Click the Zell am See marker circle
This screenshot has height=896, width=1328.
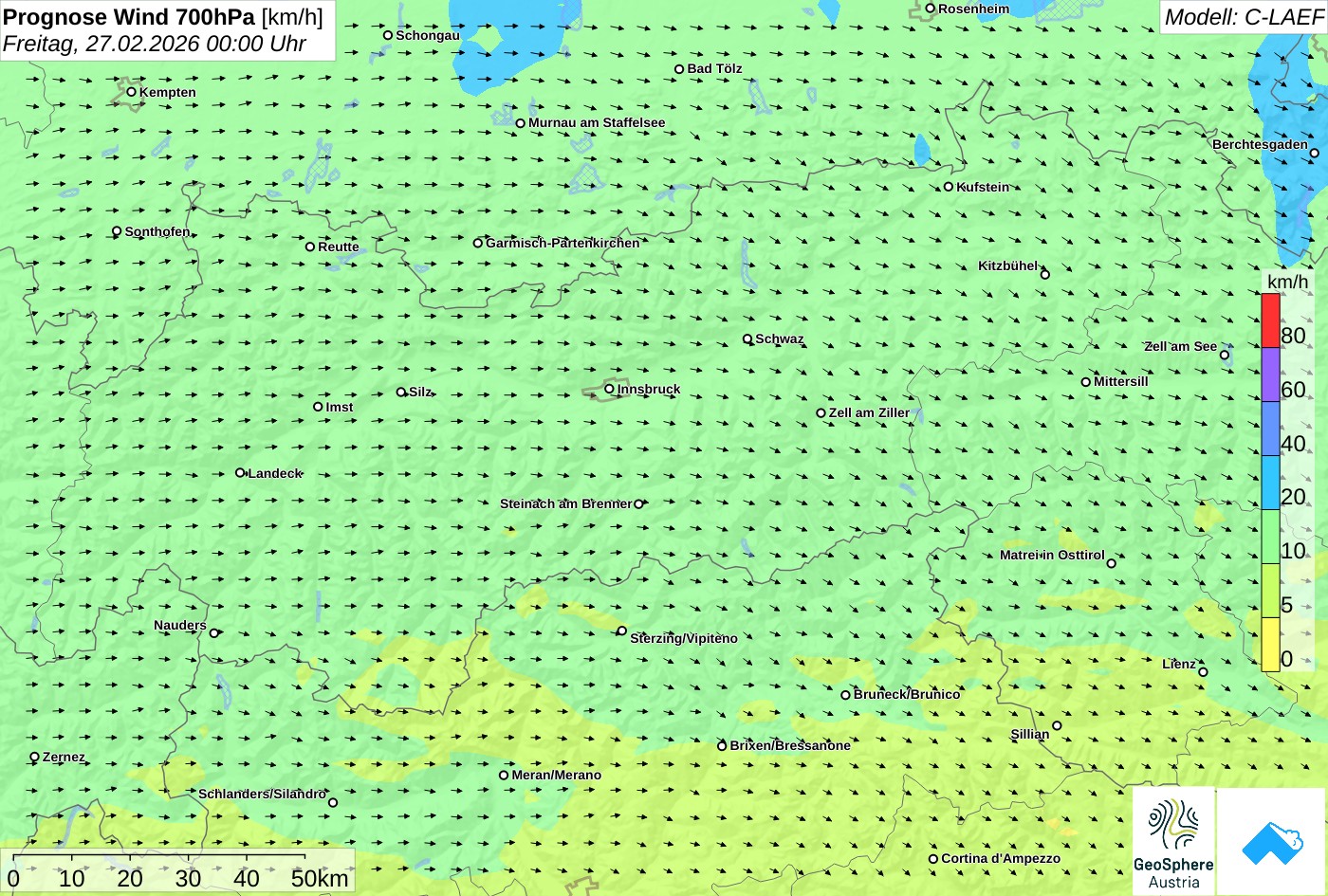point(1225,356)
